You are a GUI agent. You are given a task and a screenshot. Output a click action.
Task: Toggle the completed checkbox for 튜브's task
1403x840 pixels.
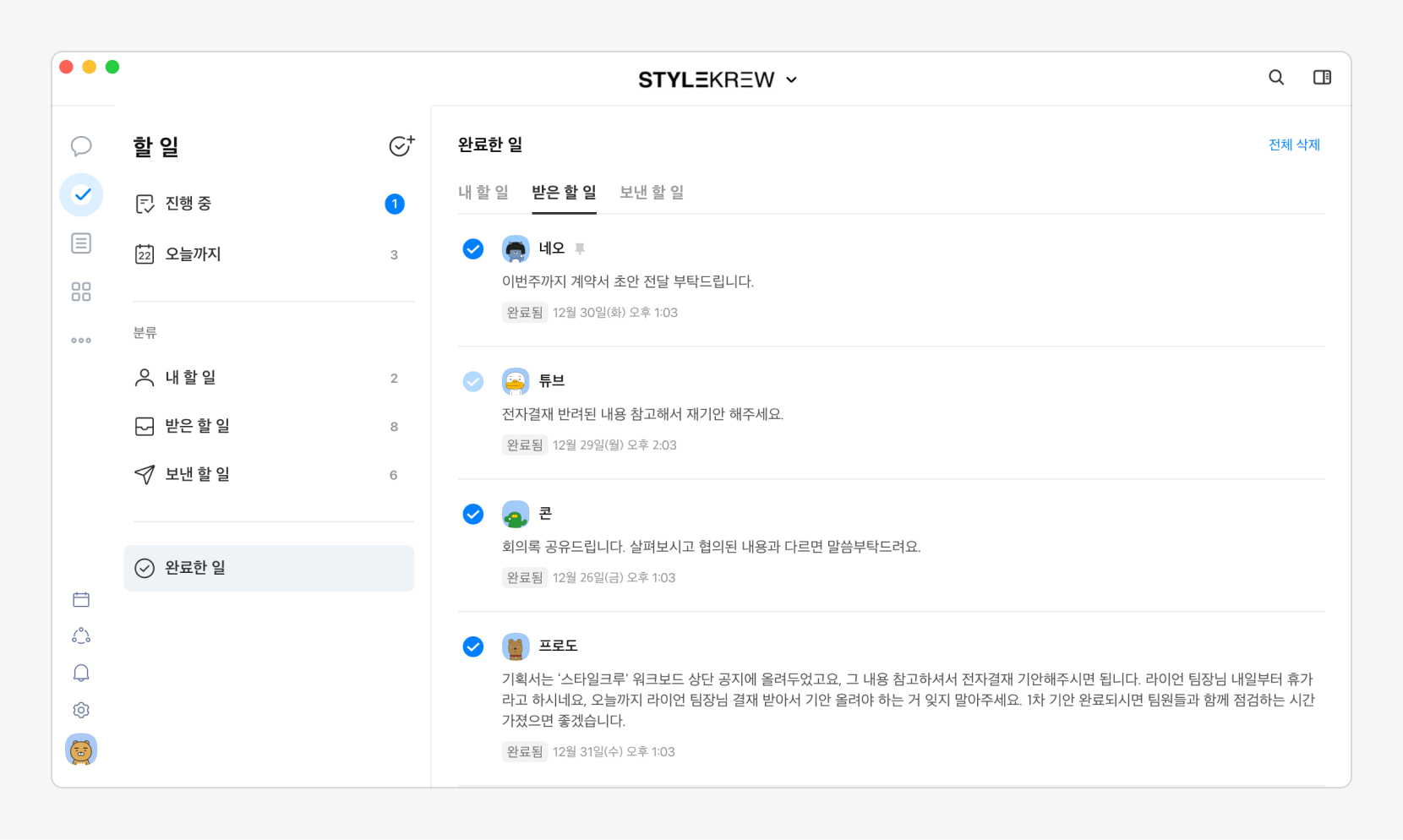click(473, 382)
